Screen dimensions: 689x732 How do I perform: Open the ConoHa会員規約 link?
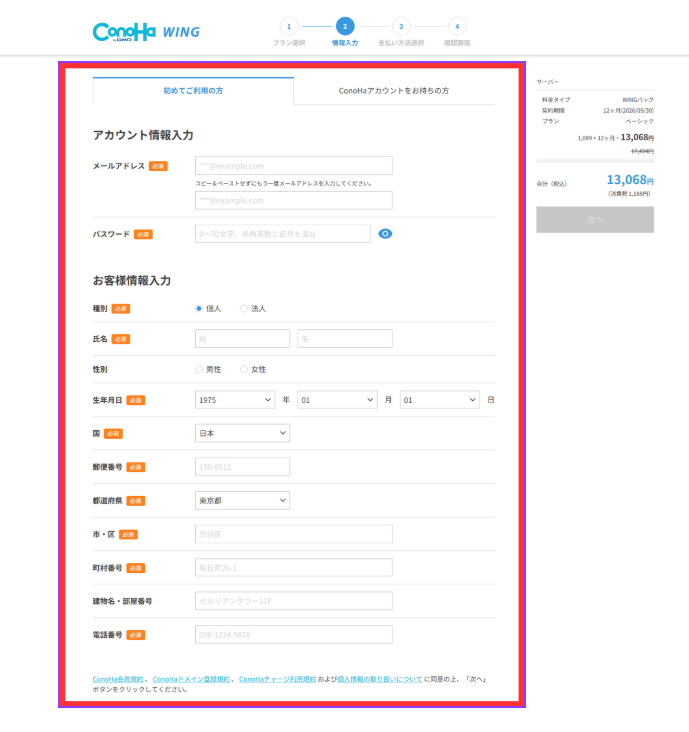coord(119,679)
